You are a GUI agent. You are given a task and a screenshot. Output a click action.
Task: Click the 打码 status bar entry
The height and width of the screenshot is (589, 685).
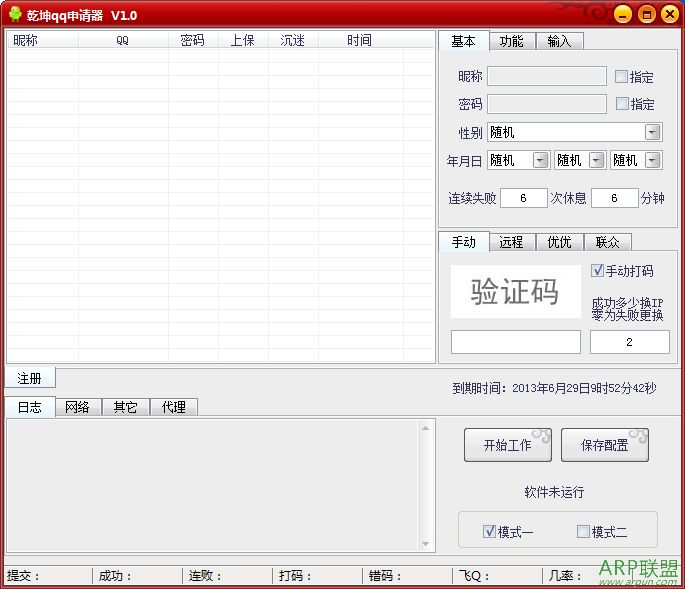coord(295,575)
